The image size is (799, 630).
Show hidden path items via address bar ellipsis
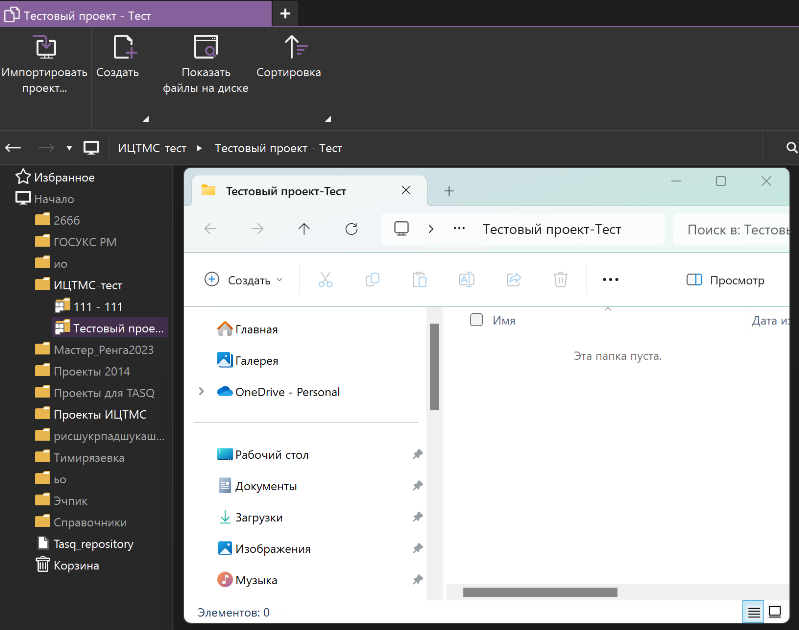click(459, 228)
